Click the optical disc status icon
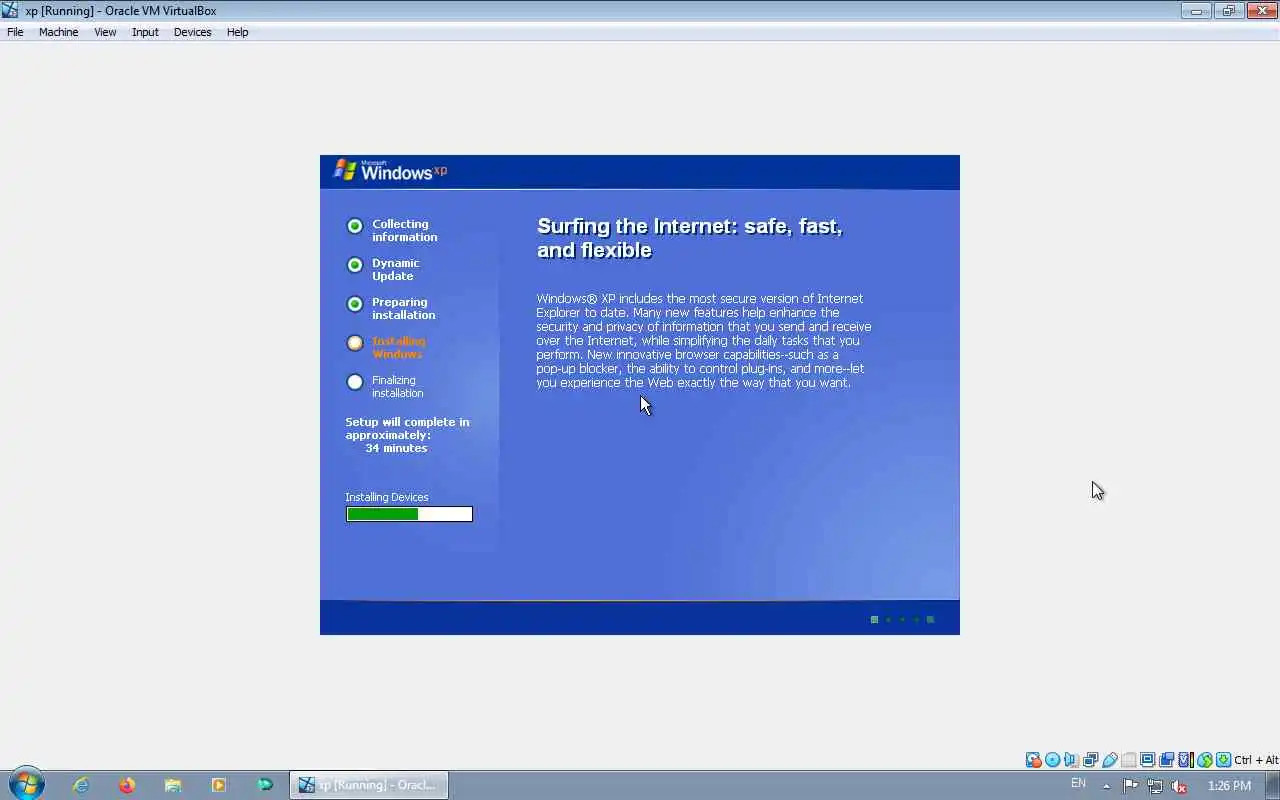 1052,760
